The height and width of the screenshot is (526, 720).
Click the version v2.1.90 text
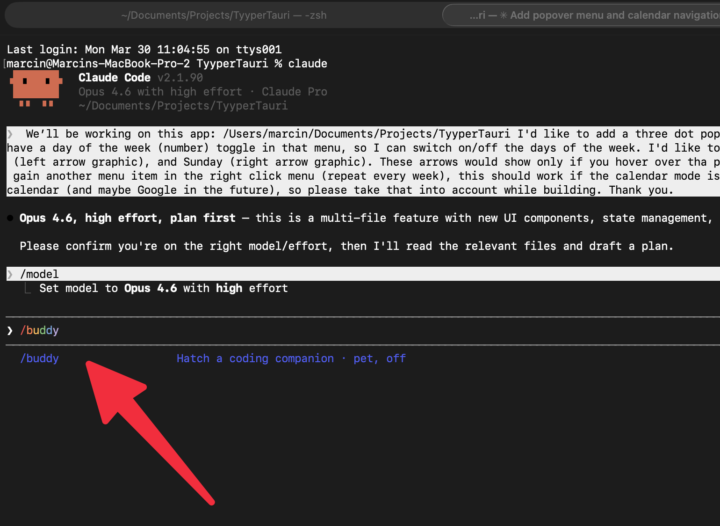tap(180, 78)
